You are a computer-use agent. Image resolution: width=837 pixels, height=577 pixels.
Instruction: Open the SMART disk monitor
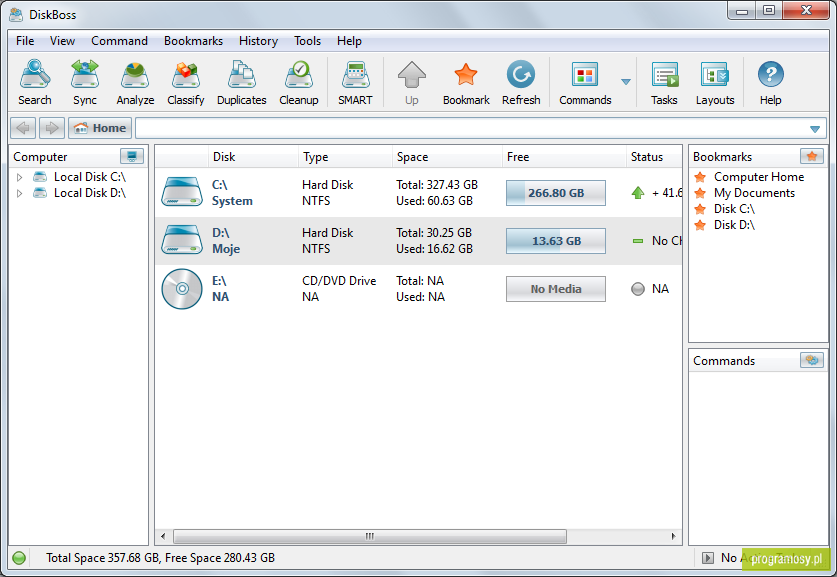(x=355, y=82)
